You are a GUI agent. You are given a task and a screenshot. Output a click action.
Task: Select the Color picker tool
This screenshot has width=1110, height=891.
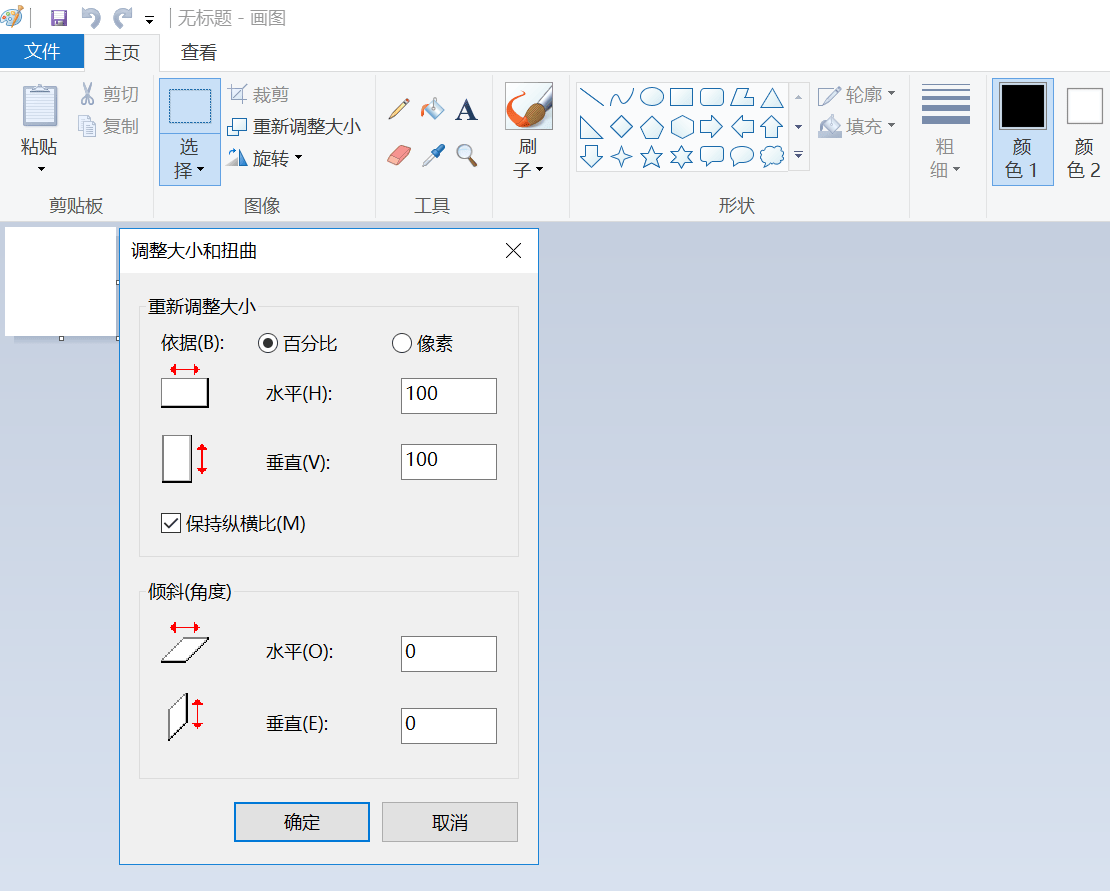(x=434, y=153)
